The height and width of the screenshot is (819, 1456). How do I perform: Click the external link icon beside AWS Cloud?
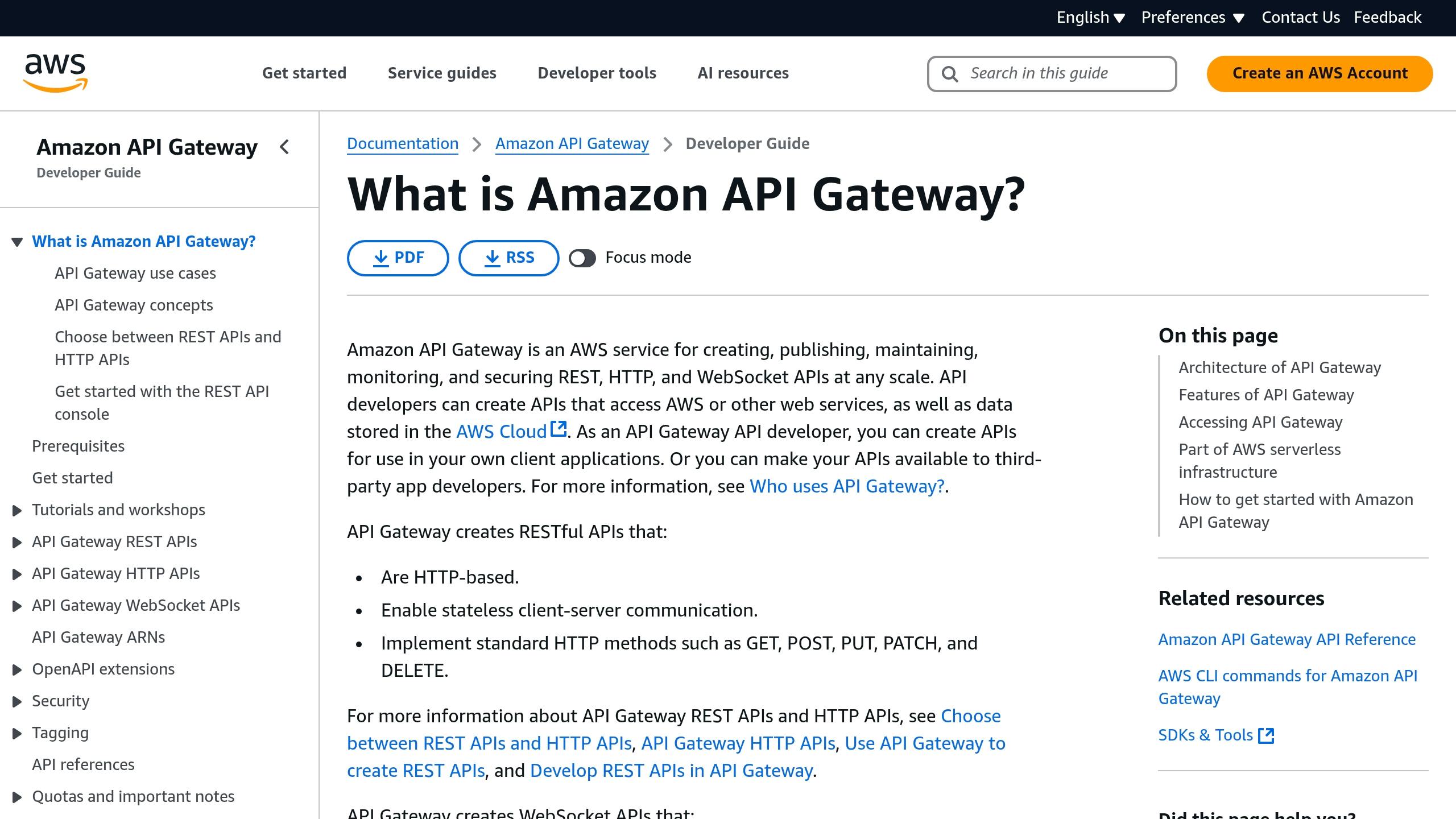[x=559, y=429]
